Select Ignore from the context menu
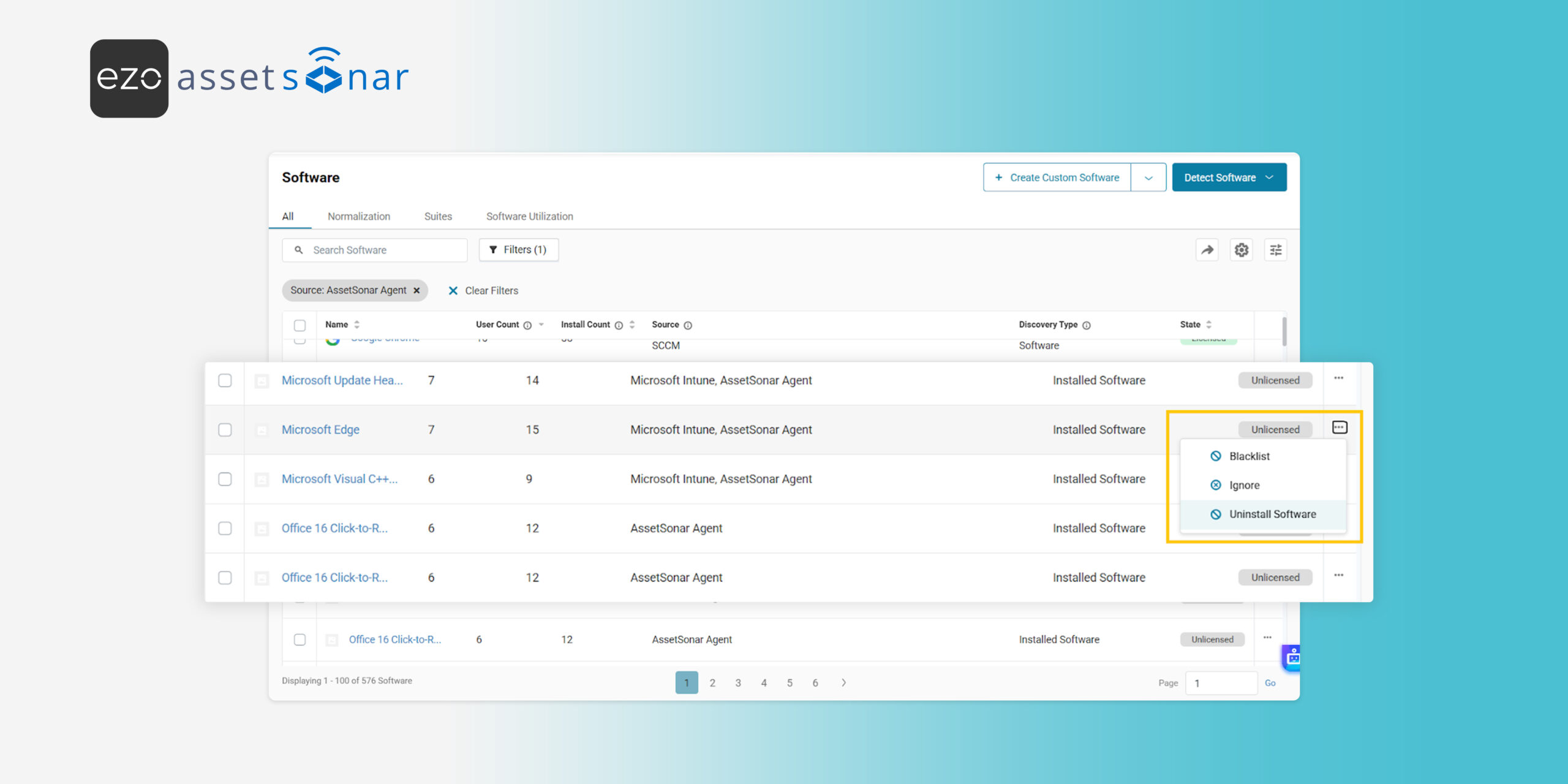Image resolution: width=1568 pixels, height=784 pixels. coord(1263,485)
